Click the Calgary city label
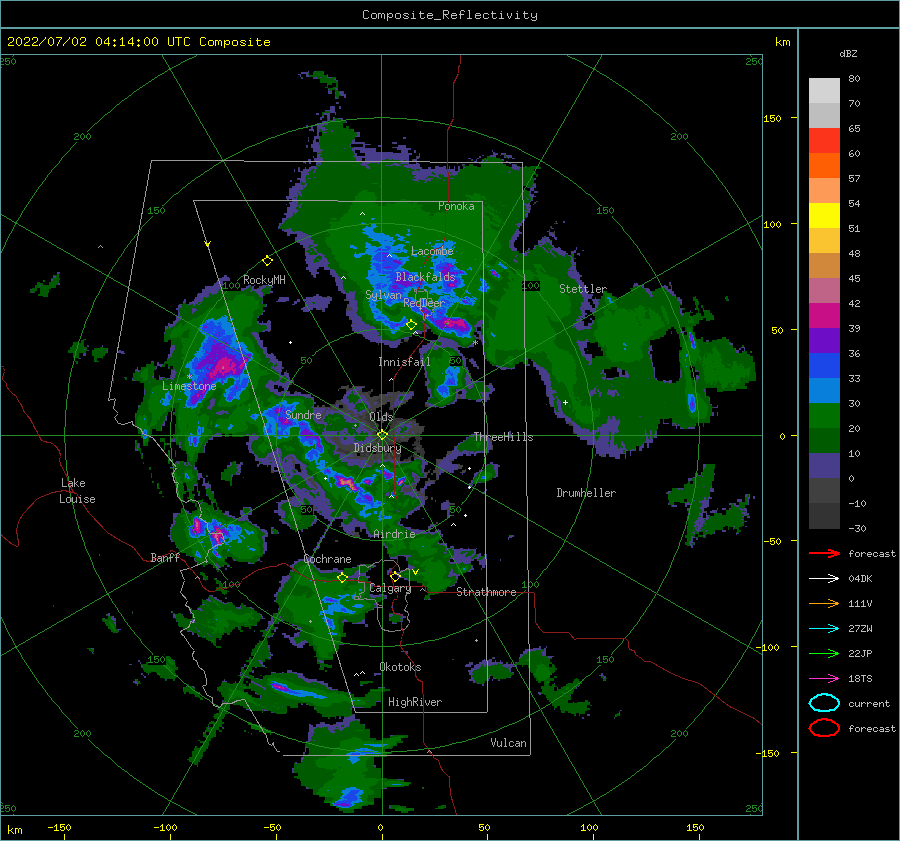This screenshot has height=841, width=900. coord(390,588)
